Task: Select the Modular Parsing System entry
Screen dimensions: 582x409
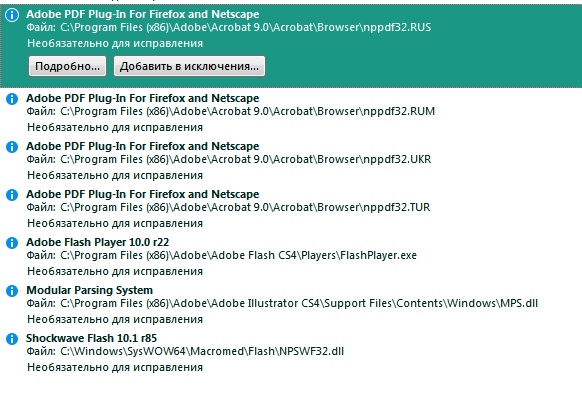Action: 89,290
